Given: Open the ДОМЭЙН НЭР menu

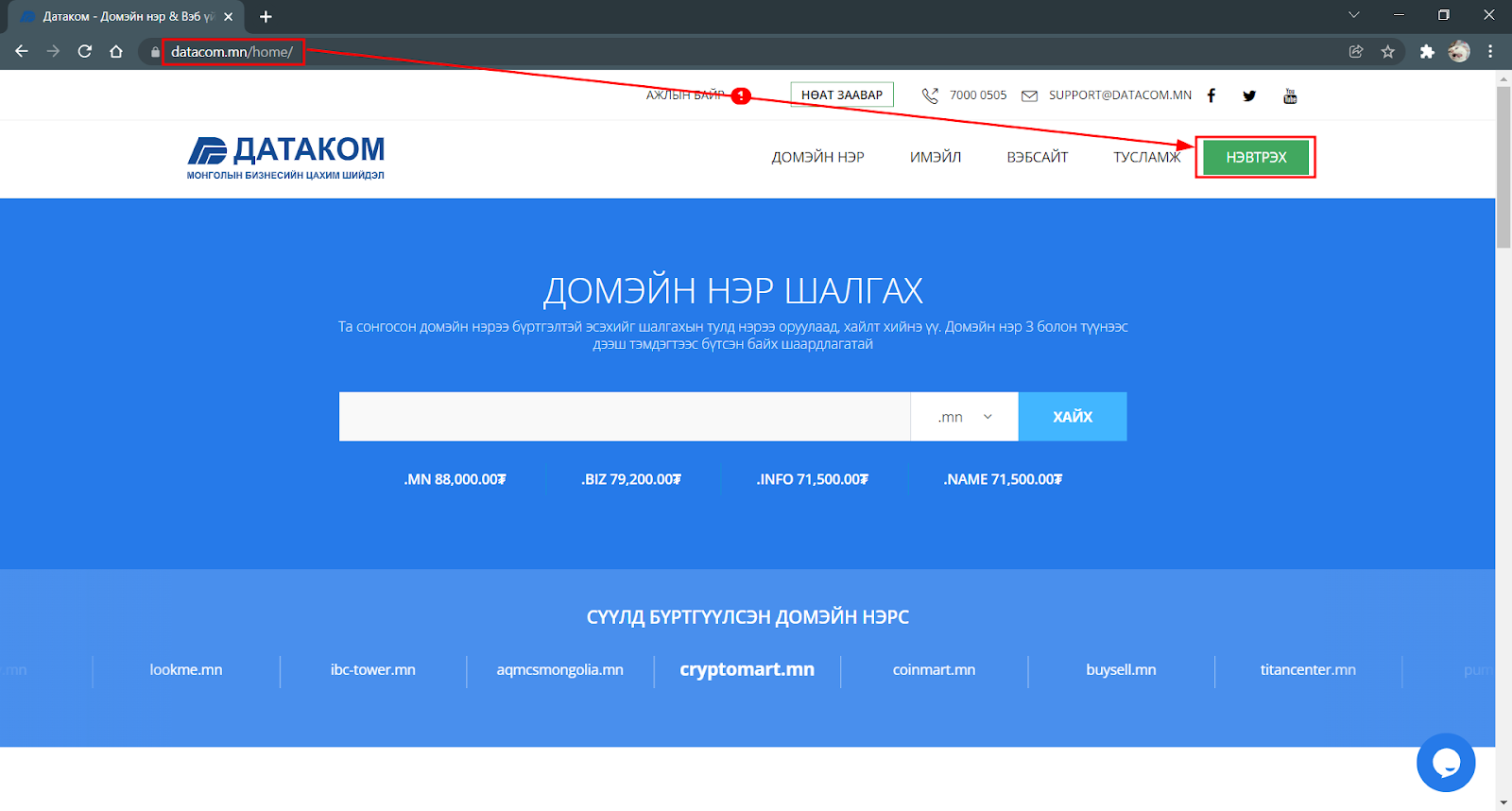Looking at the screenshot, I should pyautogui.click(x=818, y=157).
